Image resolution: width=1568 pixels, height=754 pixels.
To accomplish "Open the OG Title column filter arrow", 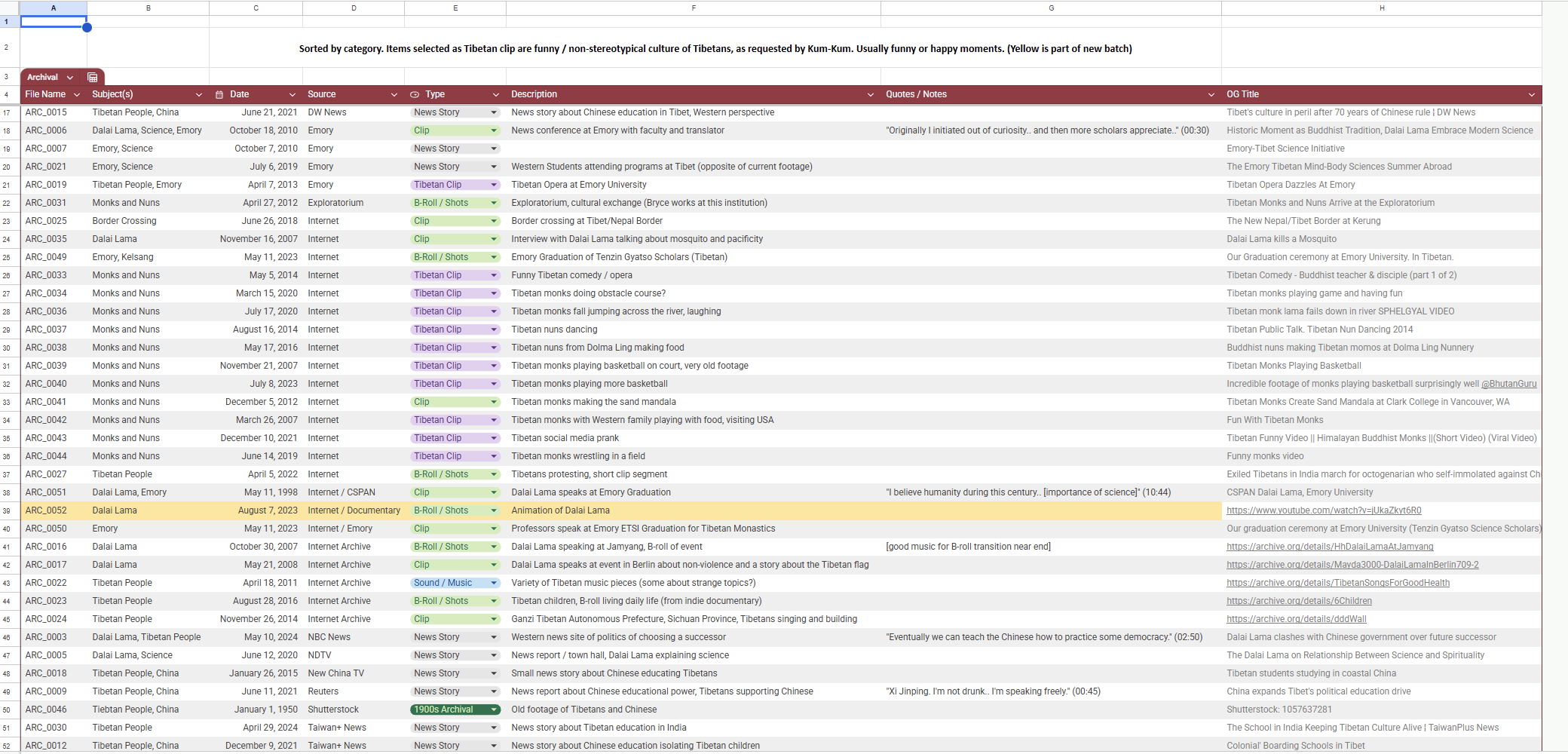I will tap(1532, 95).
